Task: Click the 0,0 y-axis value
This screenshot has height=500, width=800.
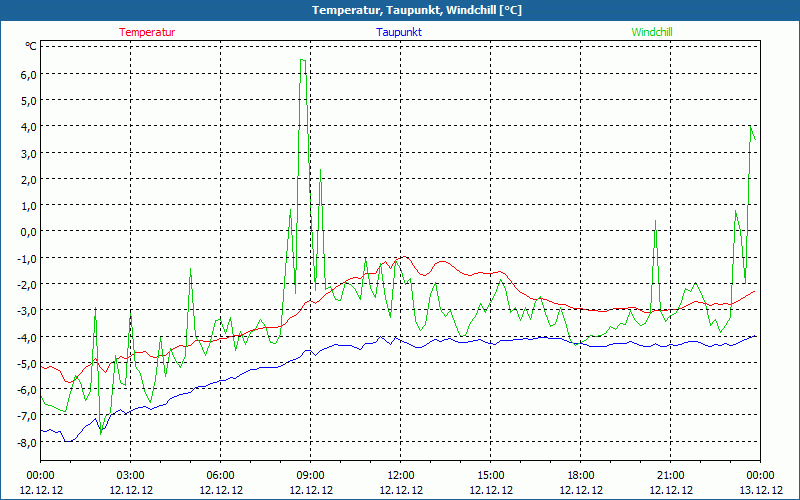Action: [28, 233]
